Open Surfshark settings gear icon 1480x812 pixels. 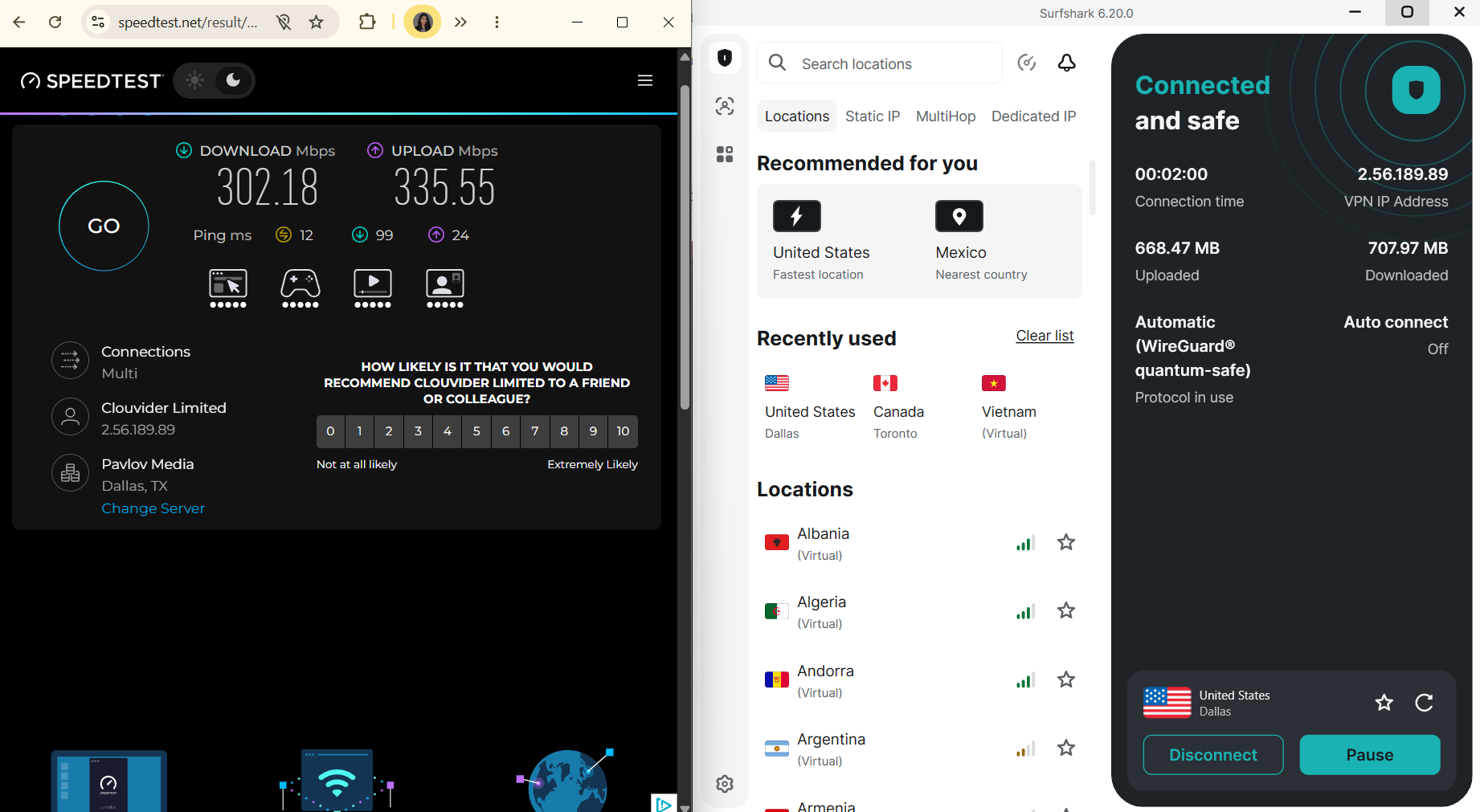tap(725, 784)
